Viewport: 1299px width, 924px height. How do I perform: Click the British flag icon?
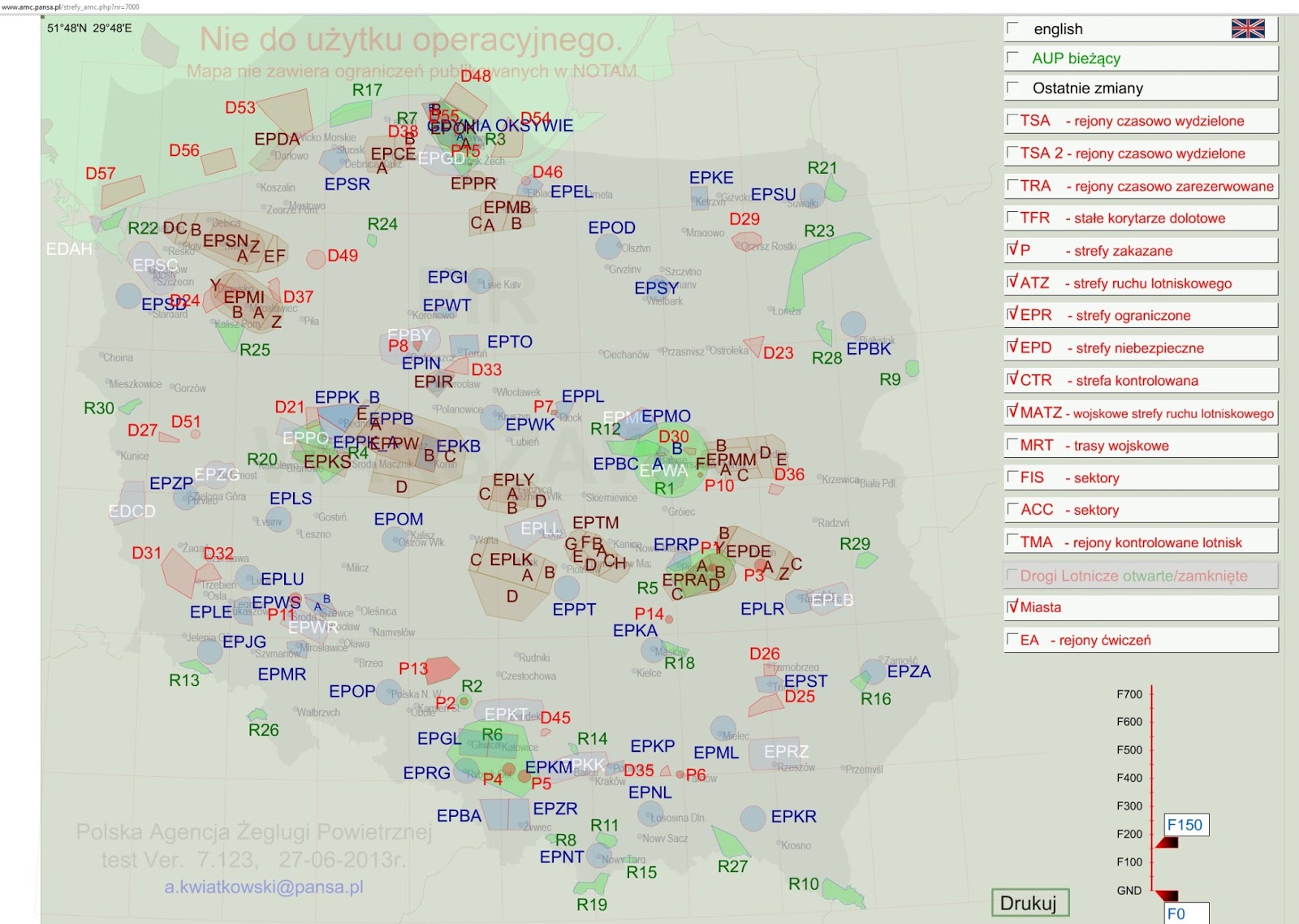coord(1248,28)
